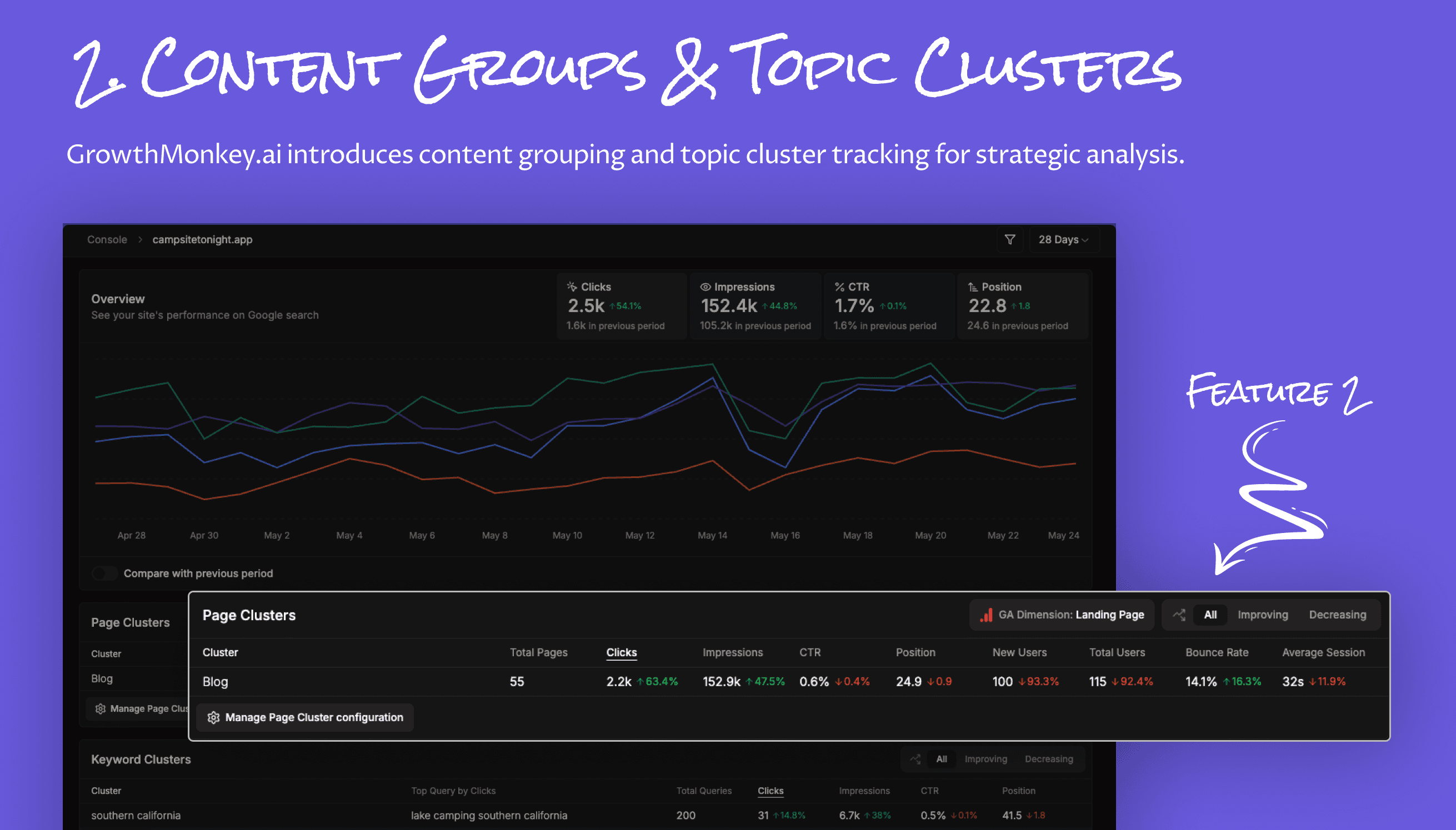
Task: Switch to Decreasing in Keyword Clusters
Action: click(1049, 759)
